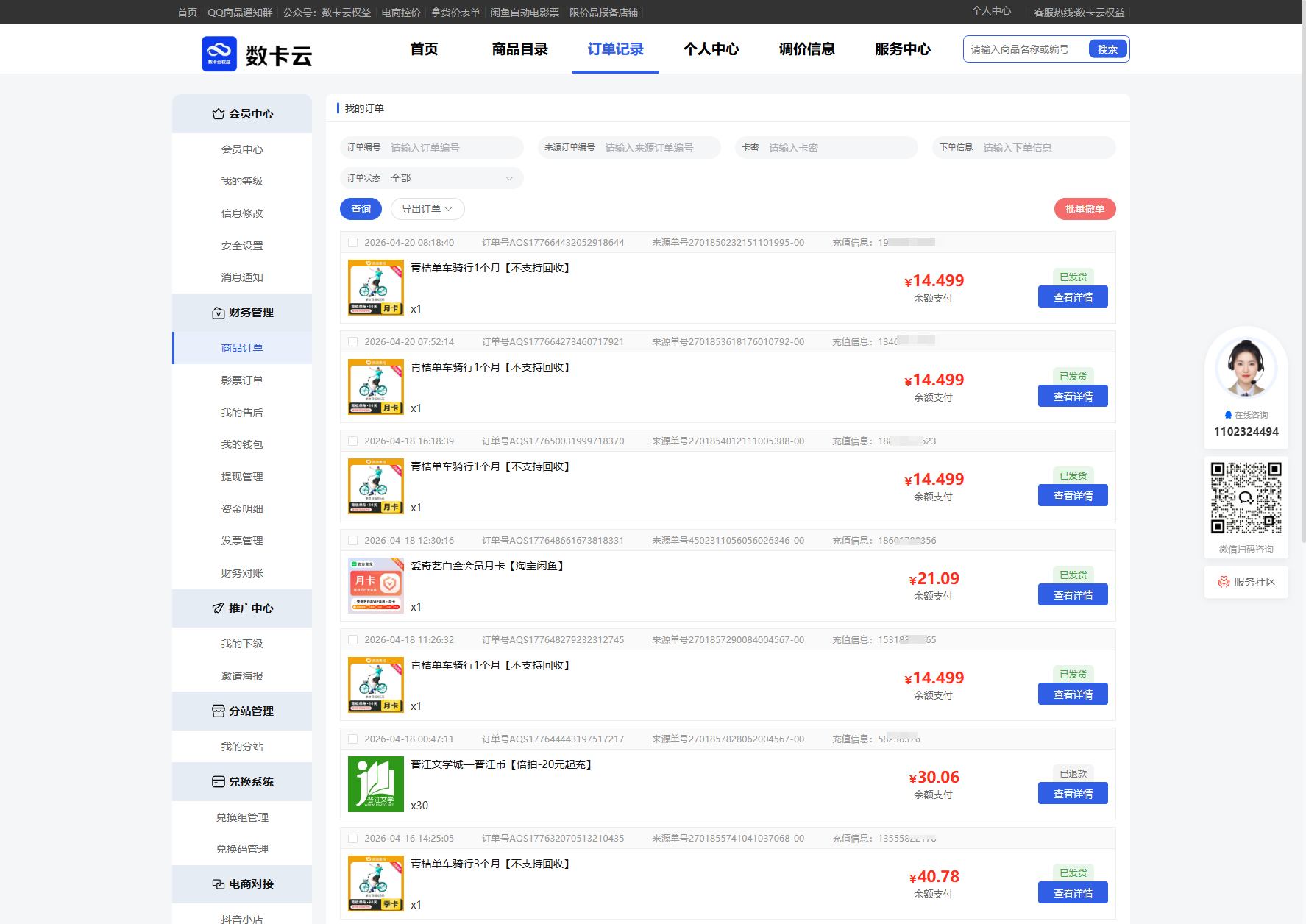Click the 分站管理 shop icon
This screenshot has width=1306, height=924.
click(x=219, y=711)
